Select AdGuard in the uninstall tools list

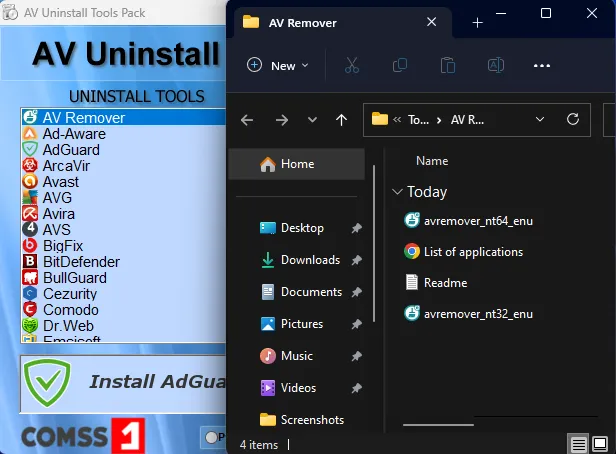click(123, 150)
